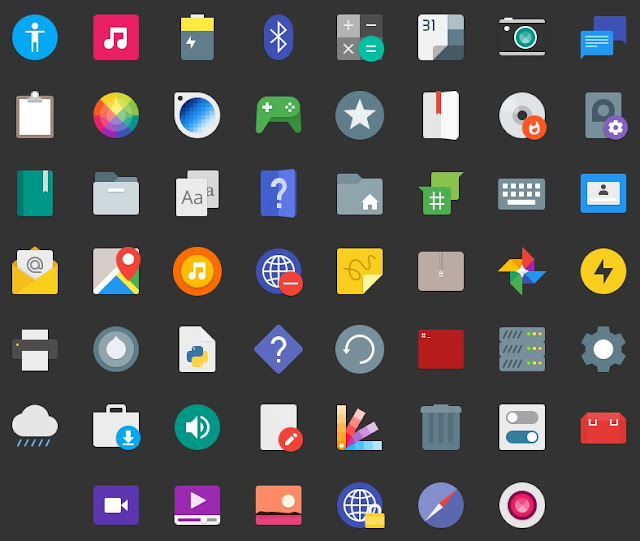Click the blue compass browser icon
Screen dimensions: 640x541
pyautogui.click(x=441, y=505)
